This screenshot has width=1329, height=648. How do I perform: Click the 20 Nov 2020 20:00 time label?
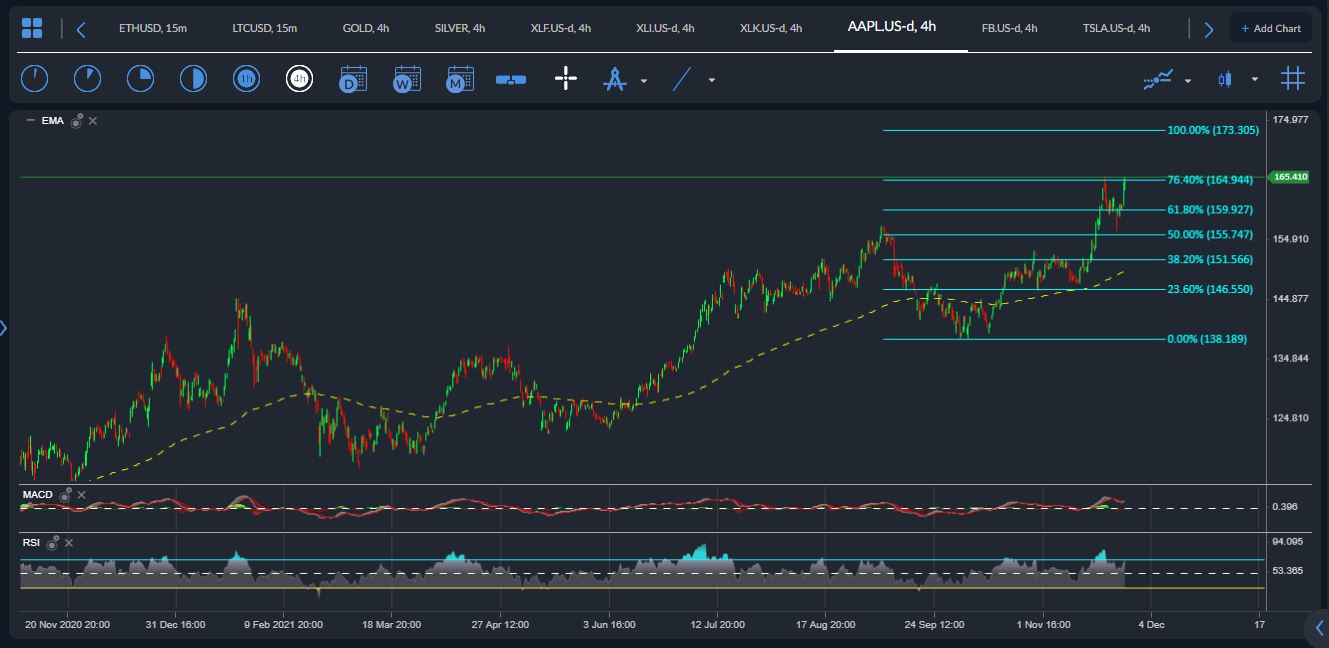coord(68,625)
